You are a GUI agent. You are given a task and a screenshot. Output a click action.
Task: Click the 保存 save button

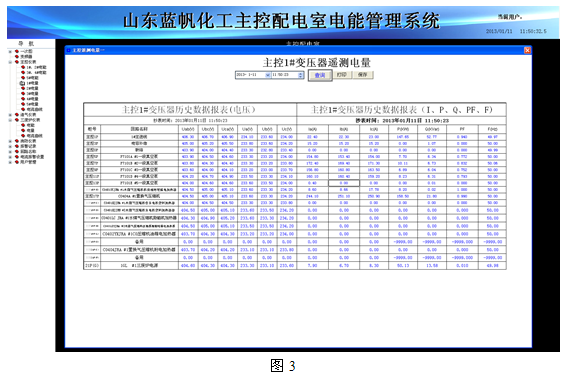pos(363,75)
